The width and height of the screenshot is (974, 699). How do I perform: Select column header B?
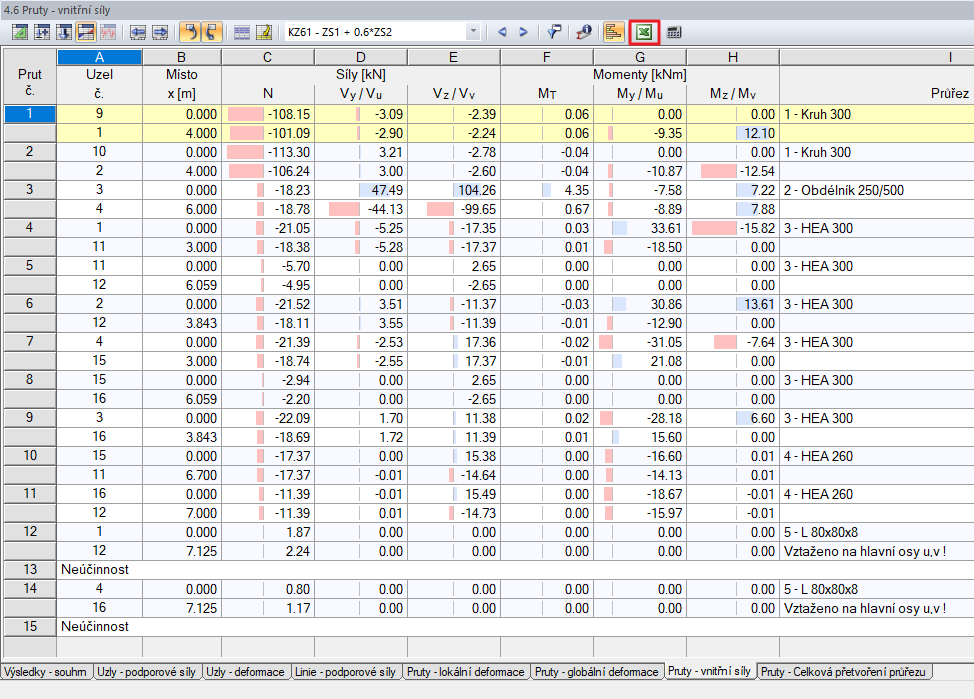coord(181,57)
